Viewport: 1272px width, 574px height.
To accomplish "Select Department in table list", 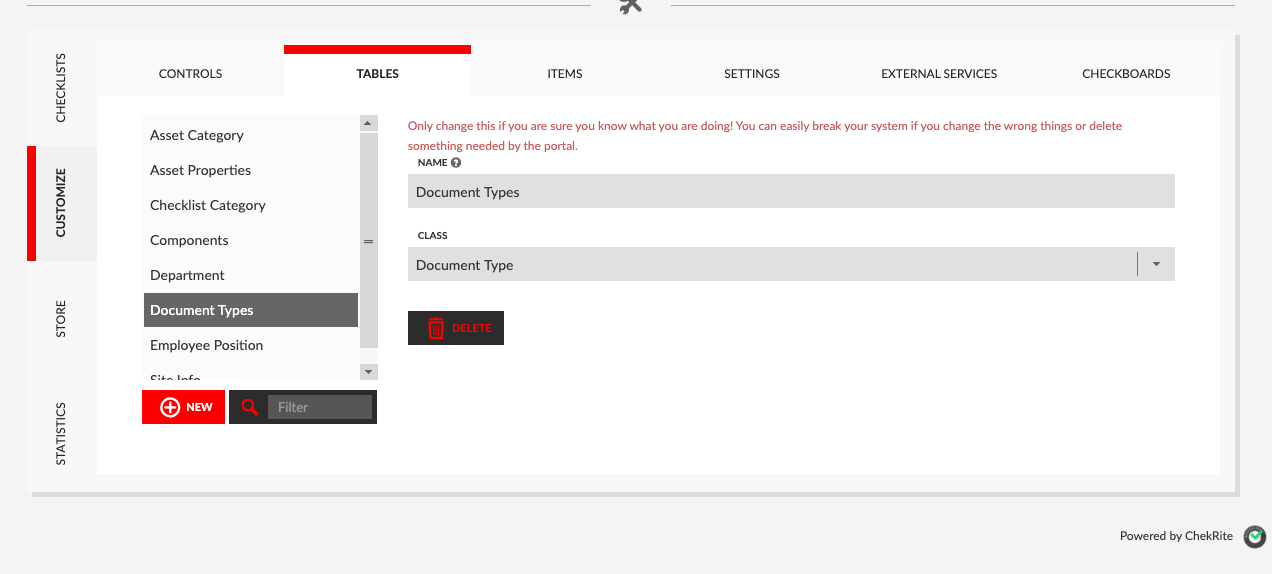I will [251, 275].
